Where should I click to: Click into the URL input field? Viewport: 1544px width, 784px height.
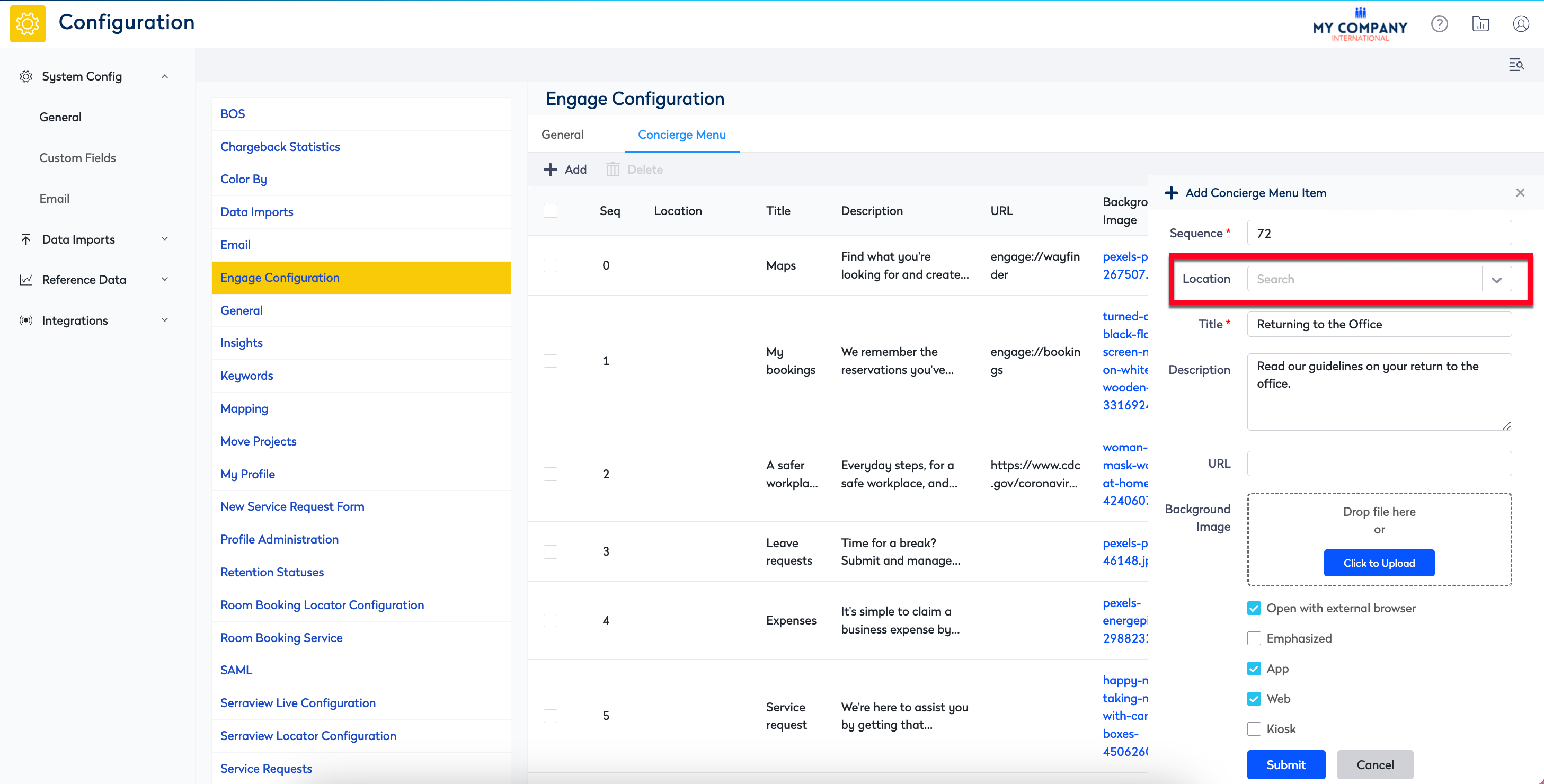(1379, 464)
